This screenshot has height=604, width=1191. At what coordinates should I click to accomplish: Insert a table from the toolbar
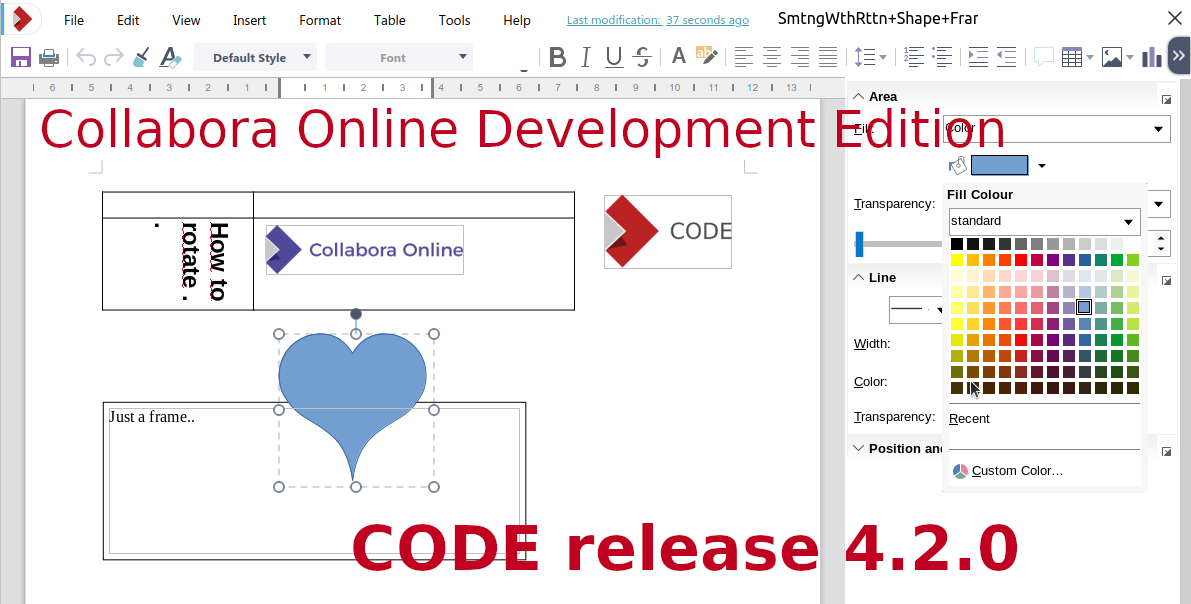pos(1072,57)
